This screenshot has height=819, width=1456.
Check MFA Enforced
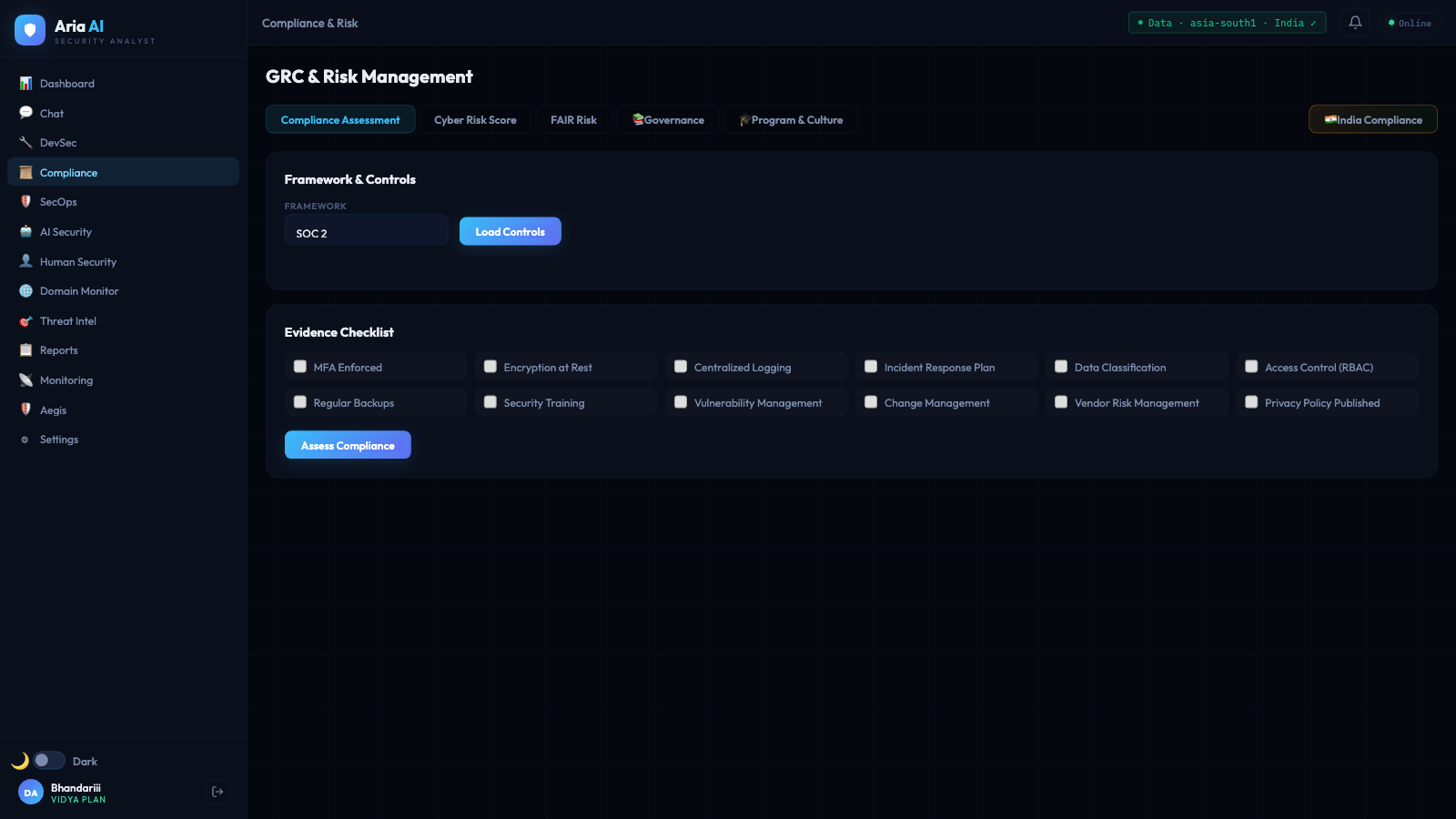pos(300,367)
